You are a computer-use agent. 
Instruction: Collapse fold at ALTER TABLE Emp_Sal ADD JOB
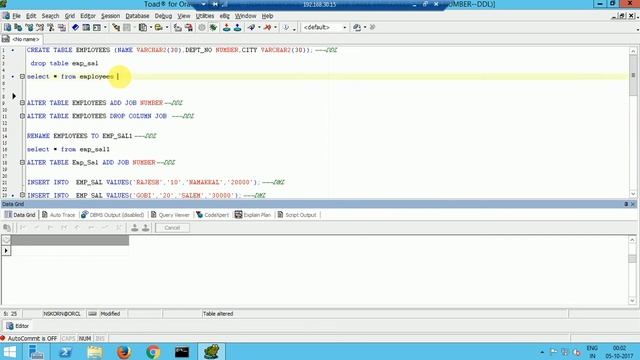(x=22, y=162)
